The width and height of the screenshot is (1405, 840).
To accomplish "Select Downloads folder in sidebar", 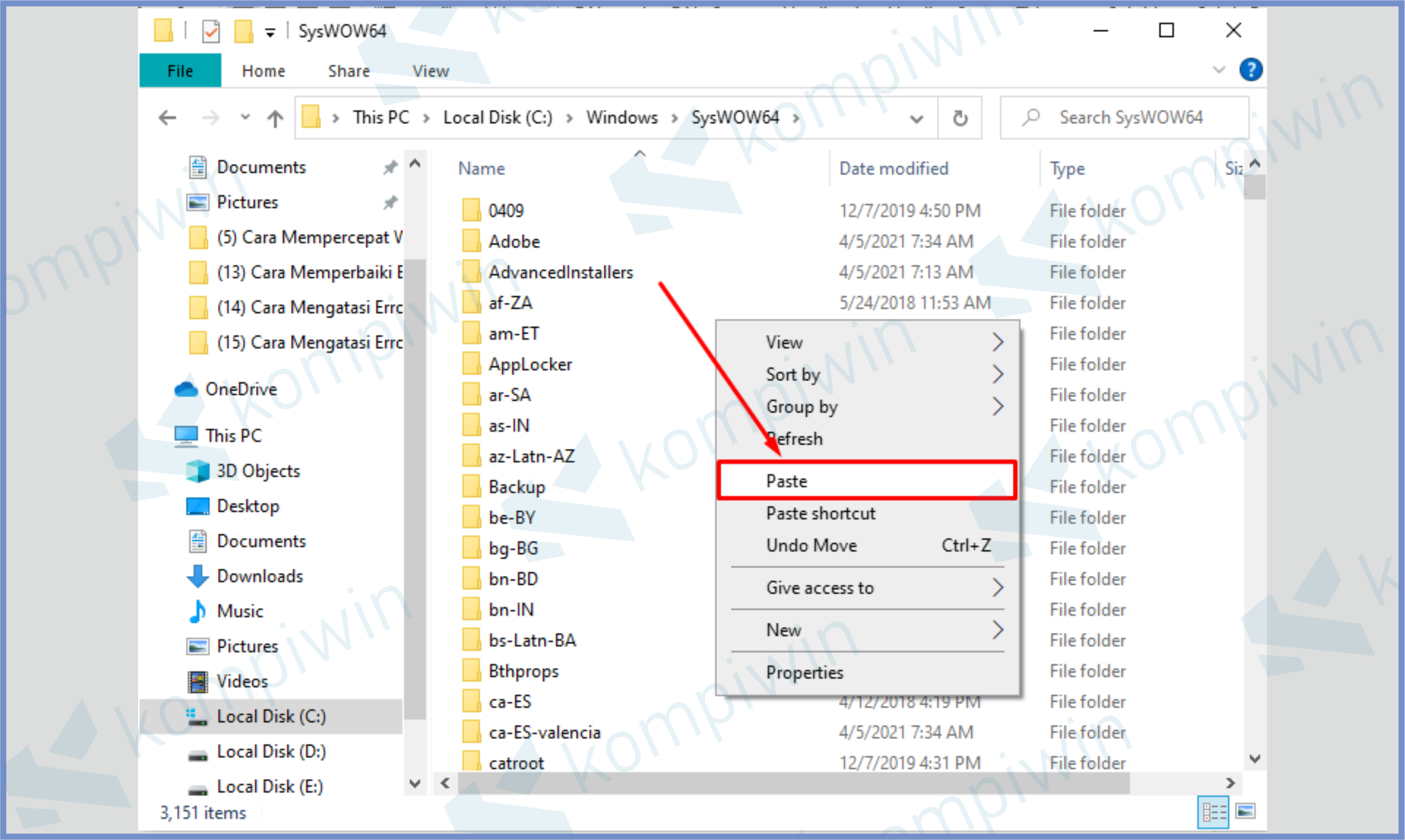I will point(260,576).
